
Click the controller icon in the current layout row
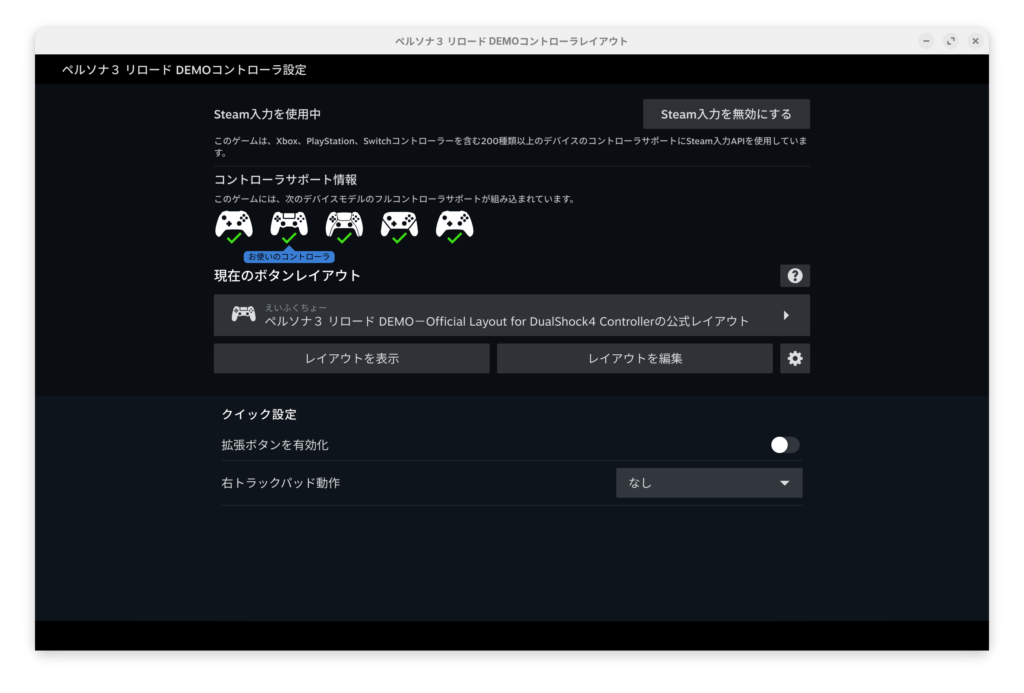(x=243, y=314)
